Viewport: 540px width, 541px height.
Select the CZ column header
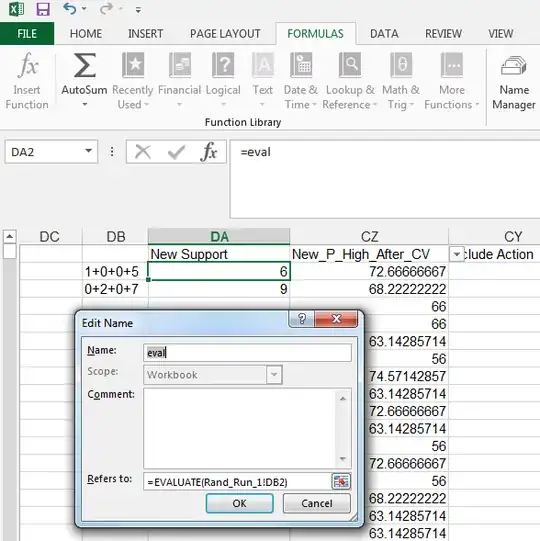click(x=369, y=237)
